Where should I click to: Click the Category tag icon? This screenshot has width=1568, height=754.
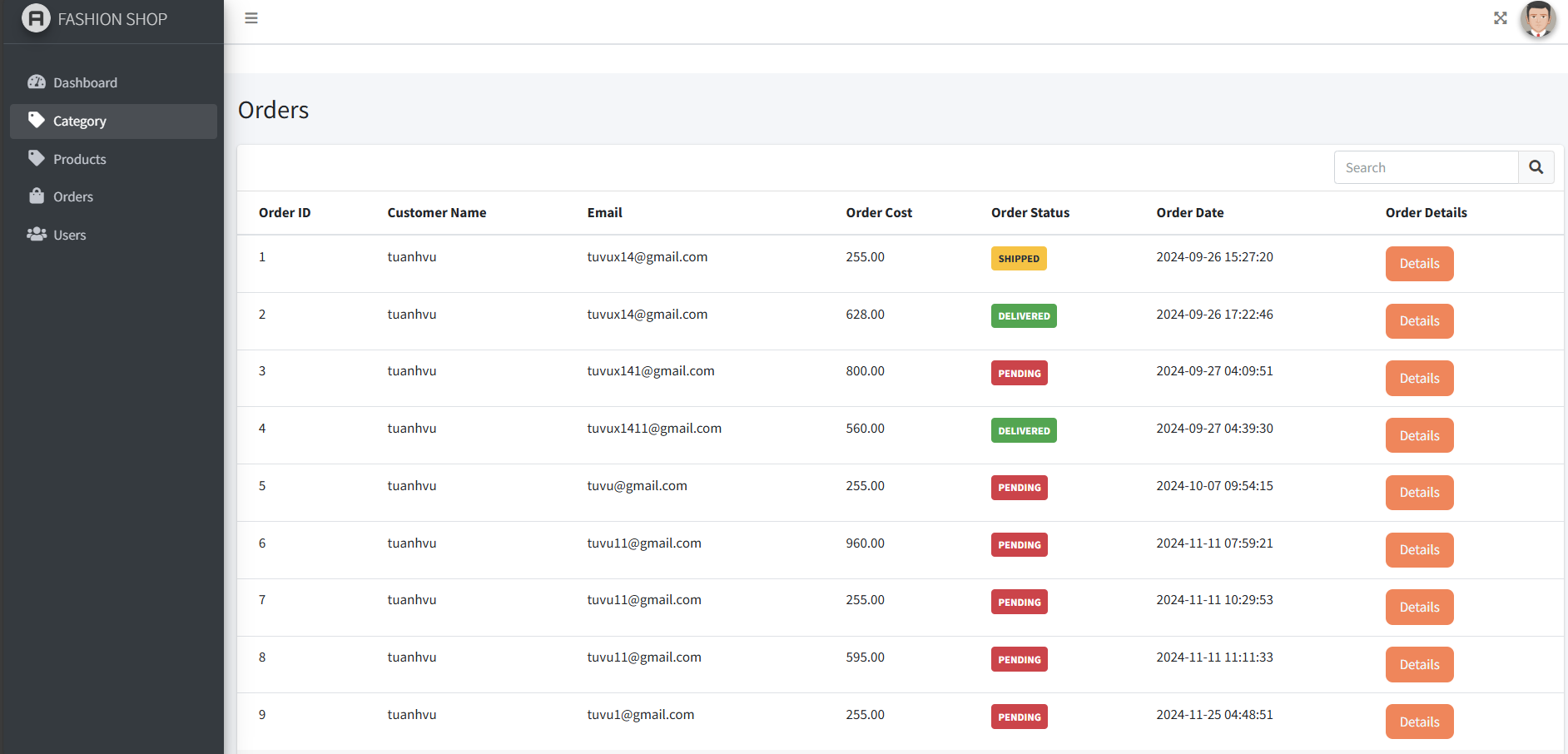pyautogui.click(x=37, y=120)
